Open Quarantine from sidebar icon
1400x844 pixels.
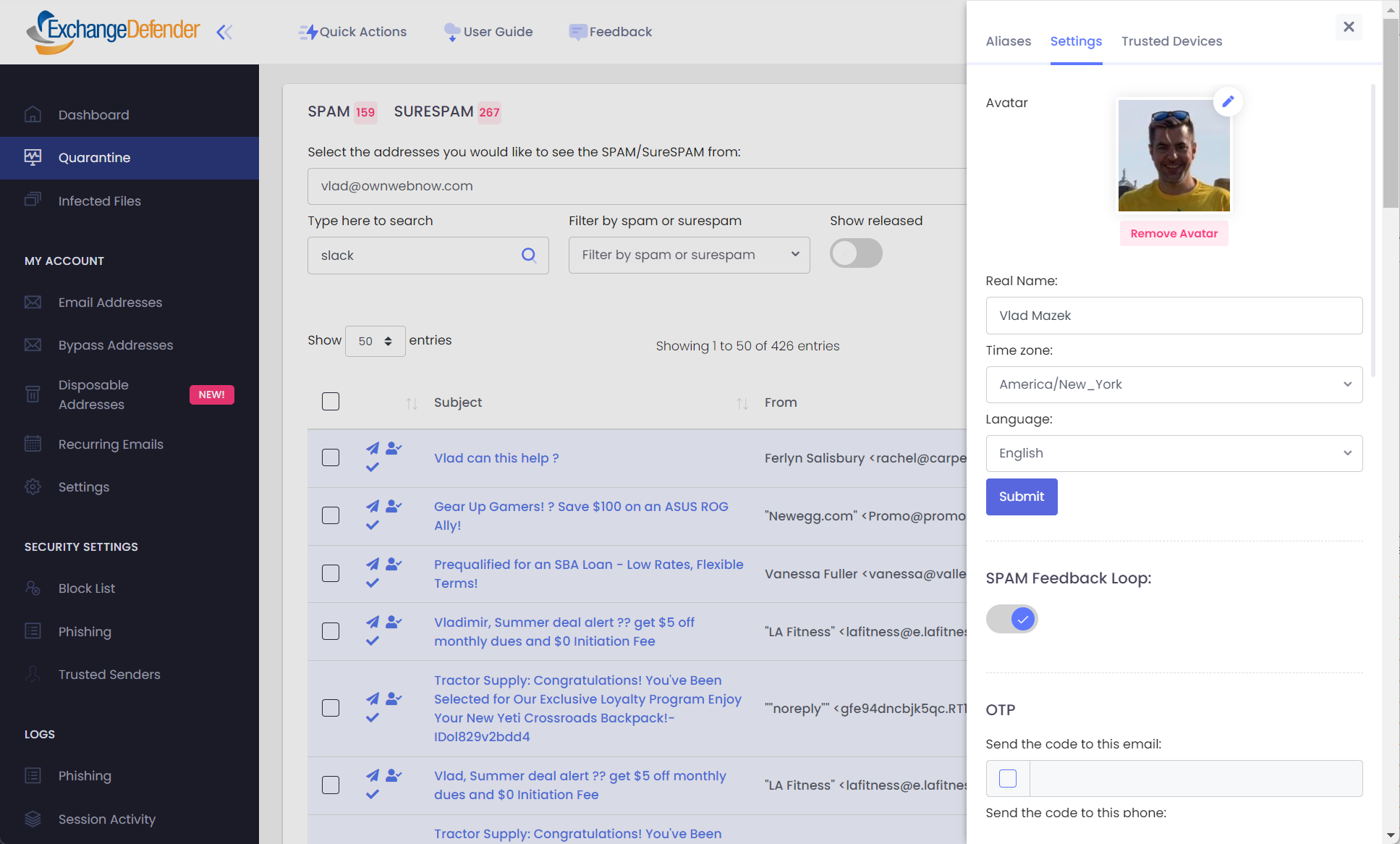[33, 157]
